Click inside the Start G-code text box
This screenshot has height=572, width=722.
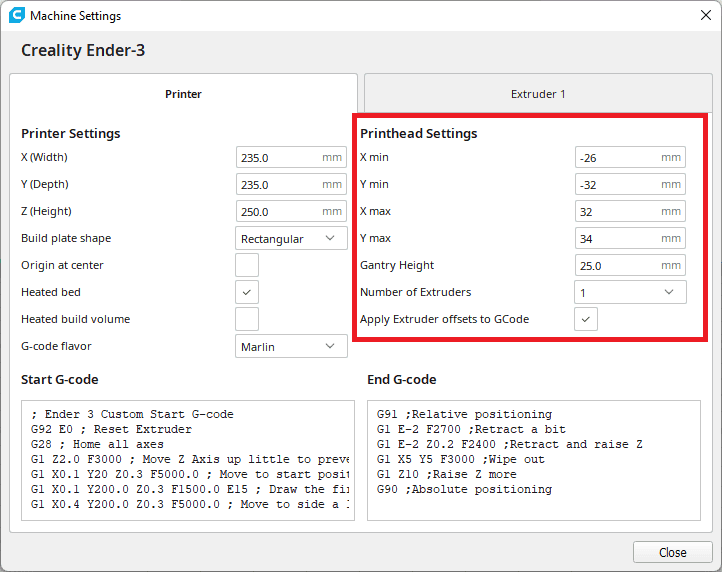[188, 461]
